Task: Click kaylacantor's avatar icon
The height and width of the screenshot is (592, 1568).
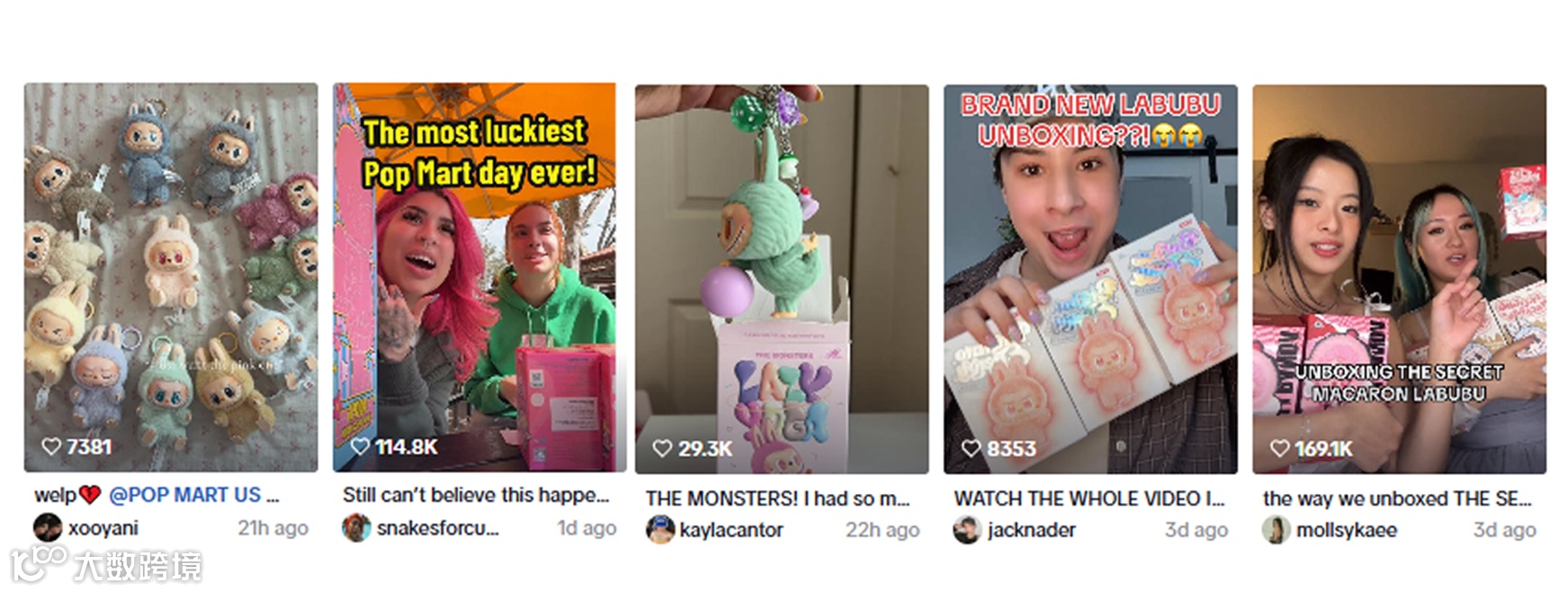Action: tap(659, 530)
